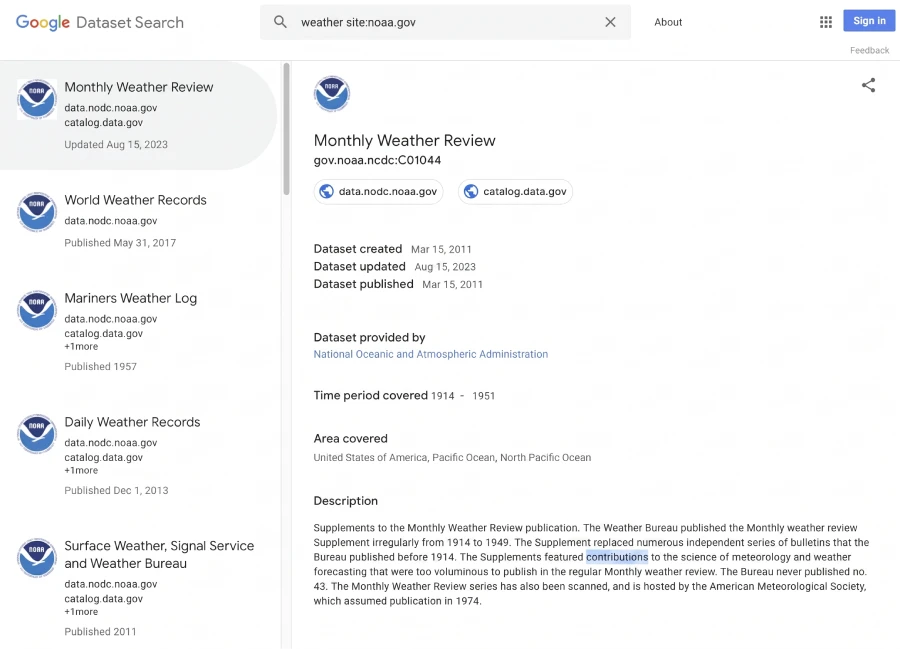Click 'Published May 31, 2017' text
Screen dimensions: 900x649
[120, 243]
